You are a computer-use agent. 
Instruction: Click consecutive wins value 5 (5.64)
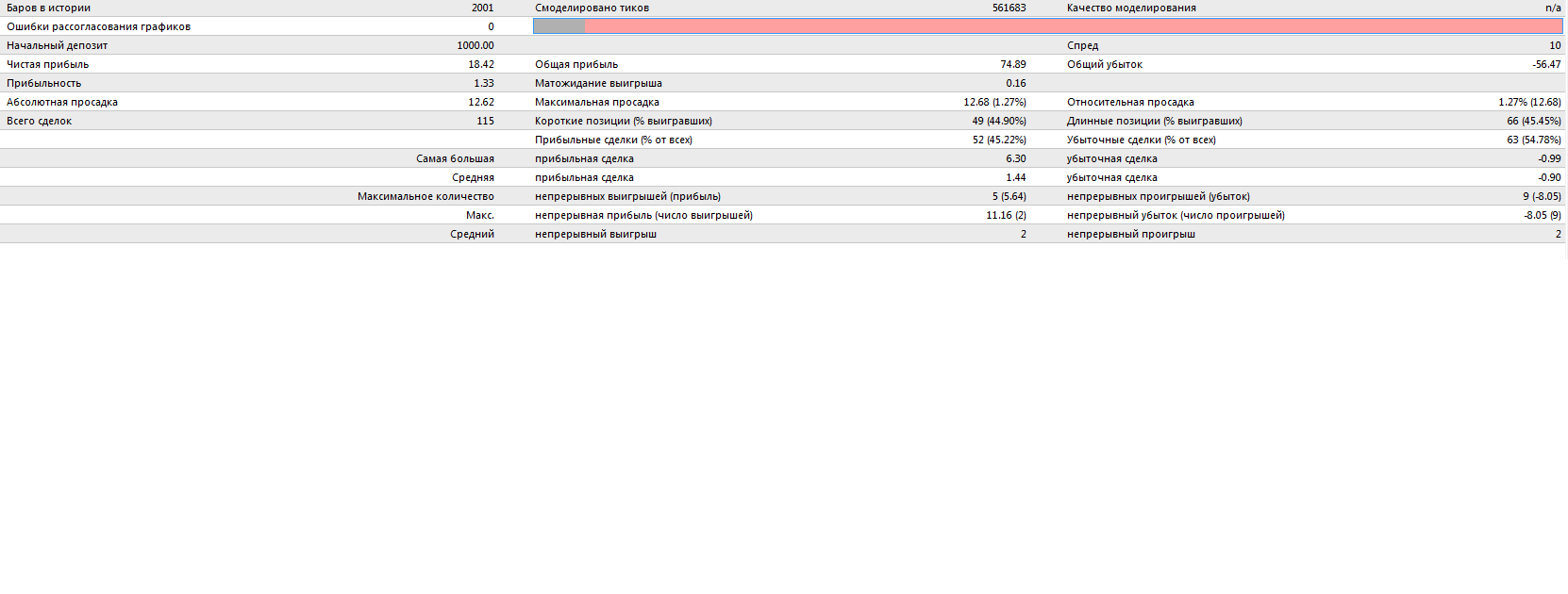click(1009, 196)
